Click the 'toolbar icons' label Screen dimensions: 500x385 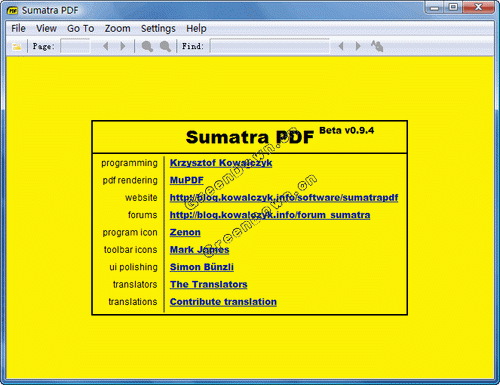(130, 250)
